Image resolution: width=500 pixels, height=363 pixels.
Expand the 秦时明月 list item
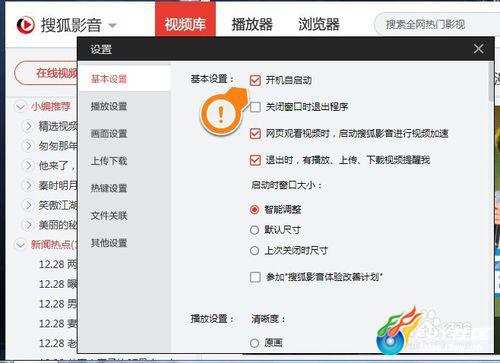(28, 185)
